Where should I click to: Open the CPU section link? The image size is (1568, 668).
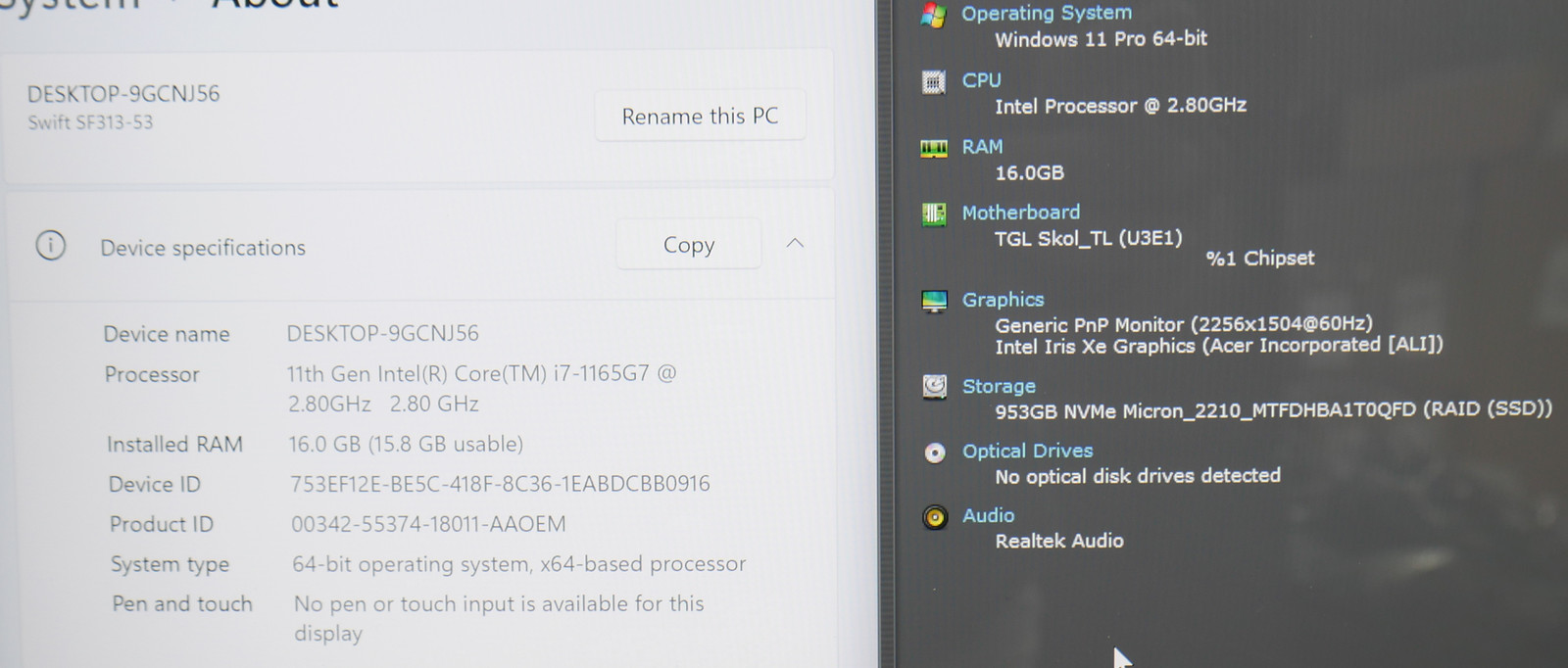point(981,80)
